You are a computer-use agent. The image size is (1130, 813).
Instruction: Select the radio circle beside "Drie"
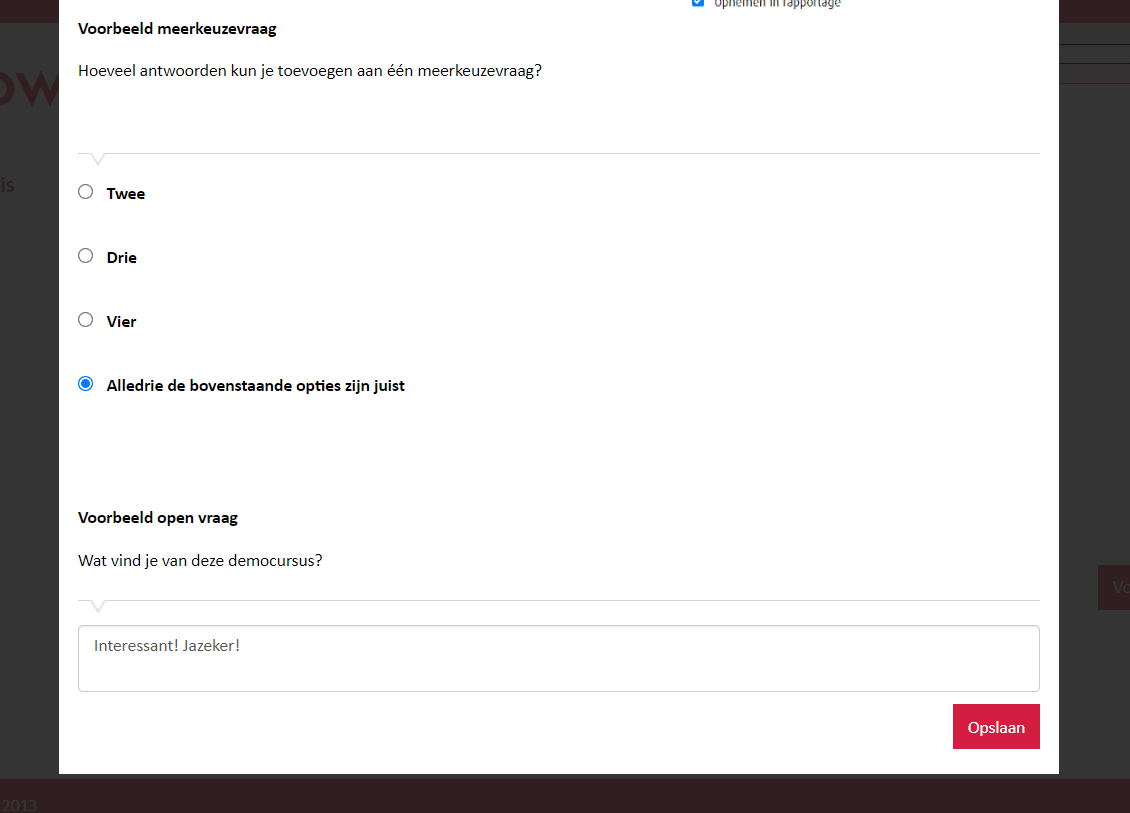(86, 256)
